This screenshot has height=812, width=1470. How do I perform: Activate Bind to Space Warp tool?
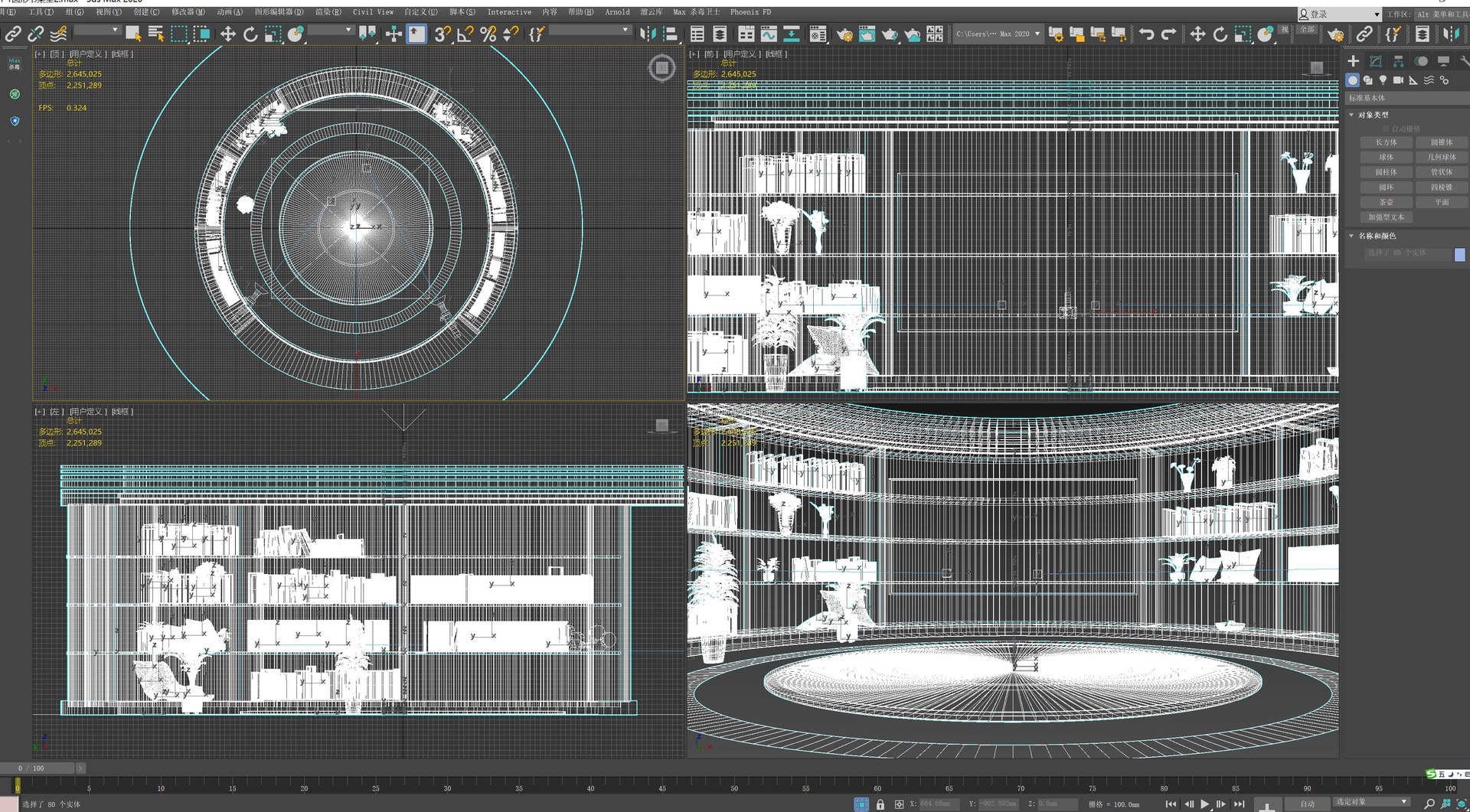(58, 34)
